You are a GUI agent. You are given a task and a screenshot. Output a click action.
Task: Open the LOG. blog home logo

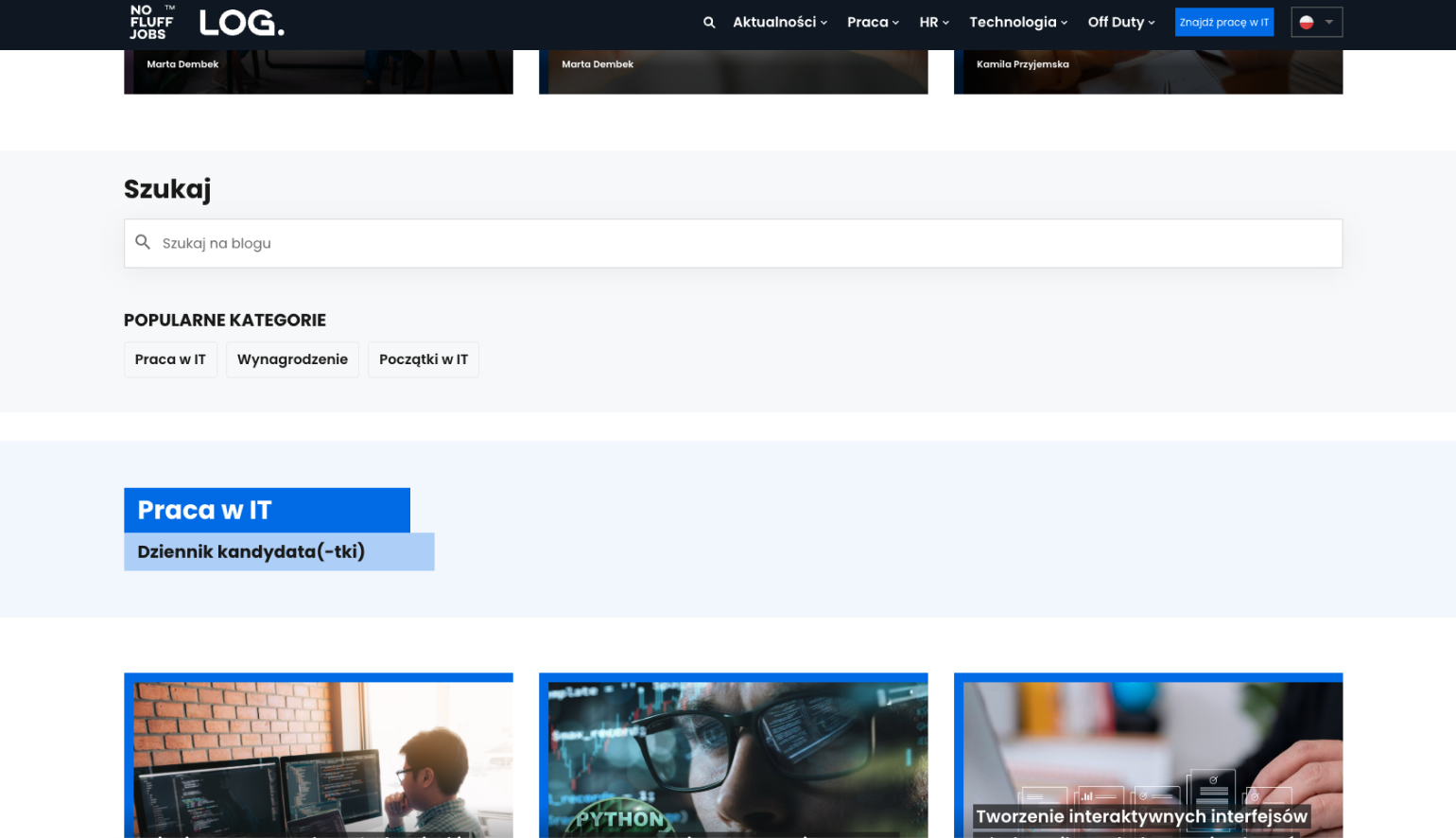pyautogui.click(x=242, y=23)
